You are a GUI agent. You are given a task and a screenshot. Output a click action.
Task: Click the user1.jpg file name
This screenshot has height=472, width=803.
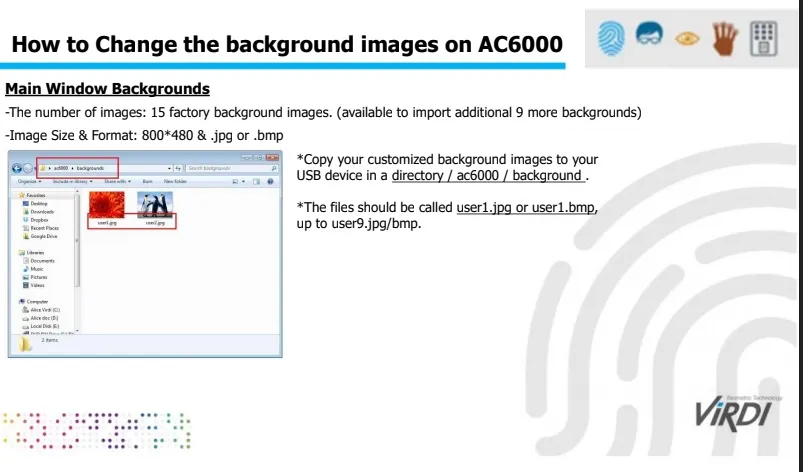(x=107, y=223)
